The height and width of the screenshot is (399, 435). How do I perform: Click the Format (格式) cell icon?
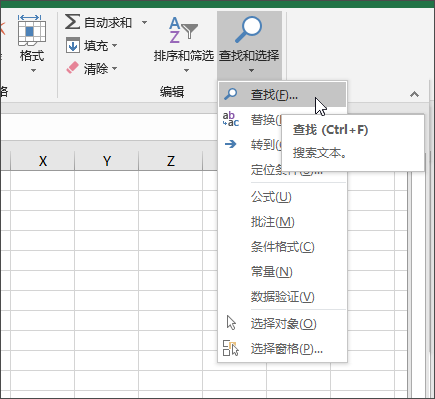[31, 30]
